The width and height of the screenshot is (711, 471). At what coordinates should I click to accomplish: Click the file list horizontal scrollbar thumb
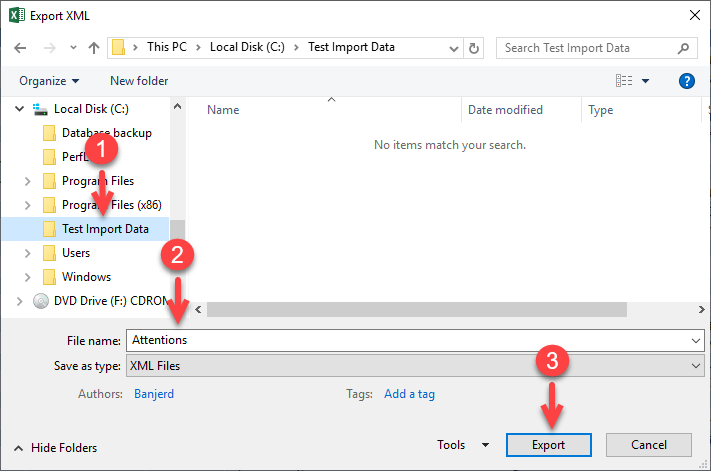417,310
